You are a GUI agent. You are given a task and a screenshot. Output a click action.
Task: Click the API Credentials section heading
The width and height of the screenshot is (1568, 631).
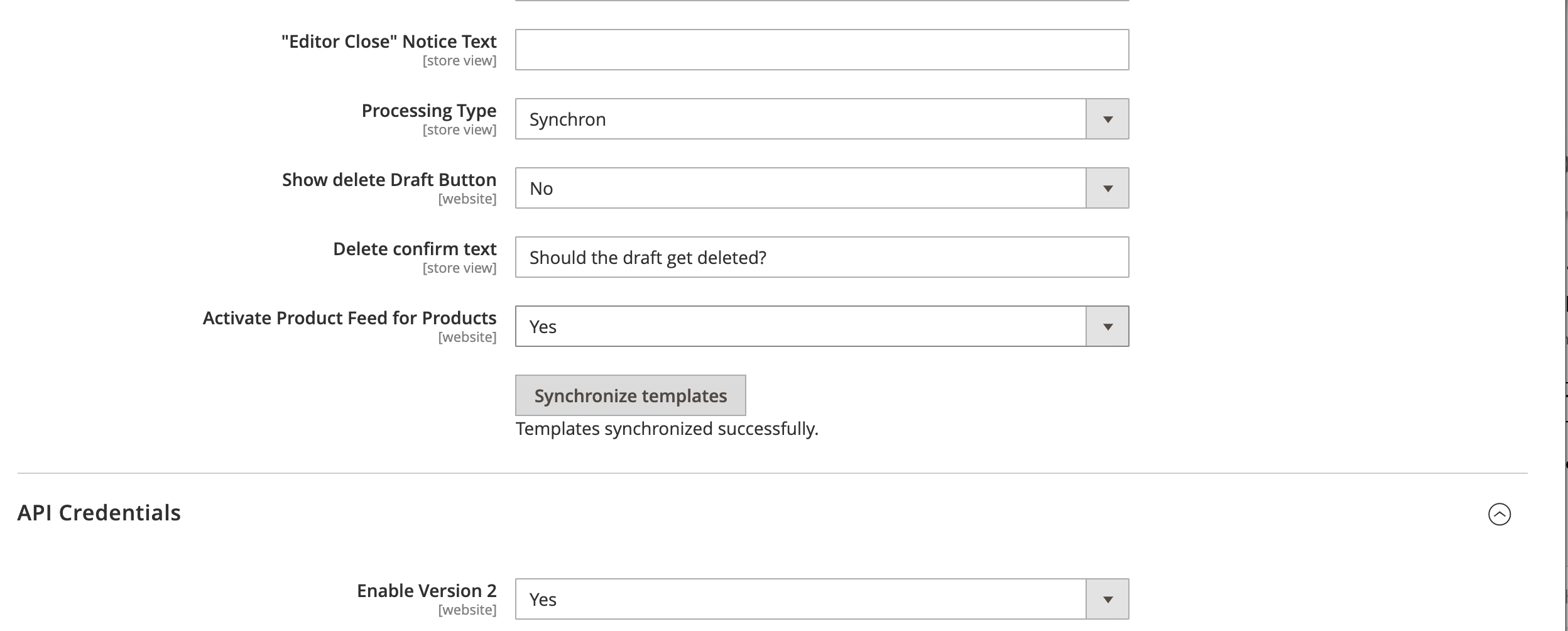pyautogui.click(x=99, y=513)
